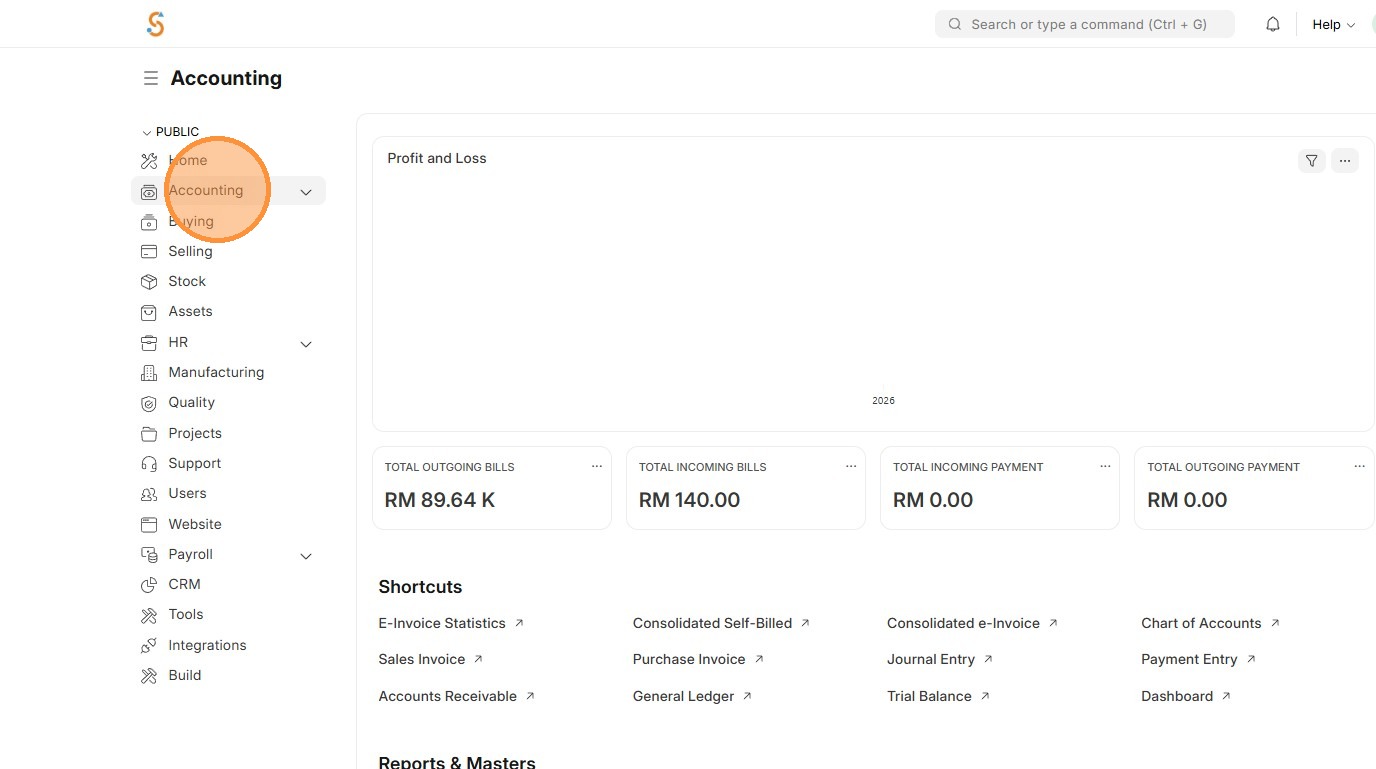This screenshot has height=769, width=1376.
Task: Click the Quality shield icon
Action: click(x=149, y=403)
